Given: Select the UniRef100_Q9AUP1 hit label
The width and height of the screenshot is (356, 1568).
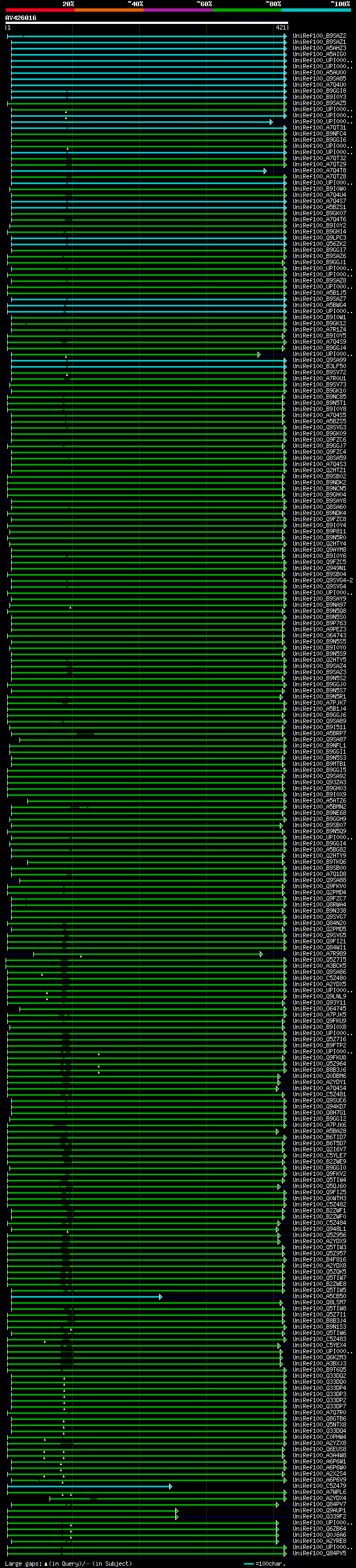Looking at the screenshot, I should (319, 1511).
